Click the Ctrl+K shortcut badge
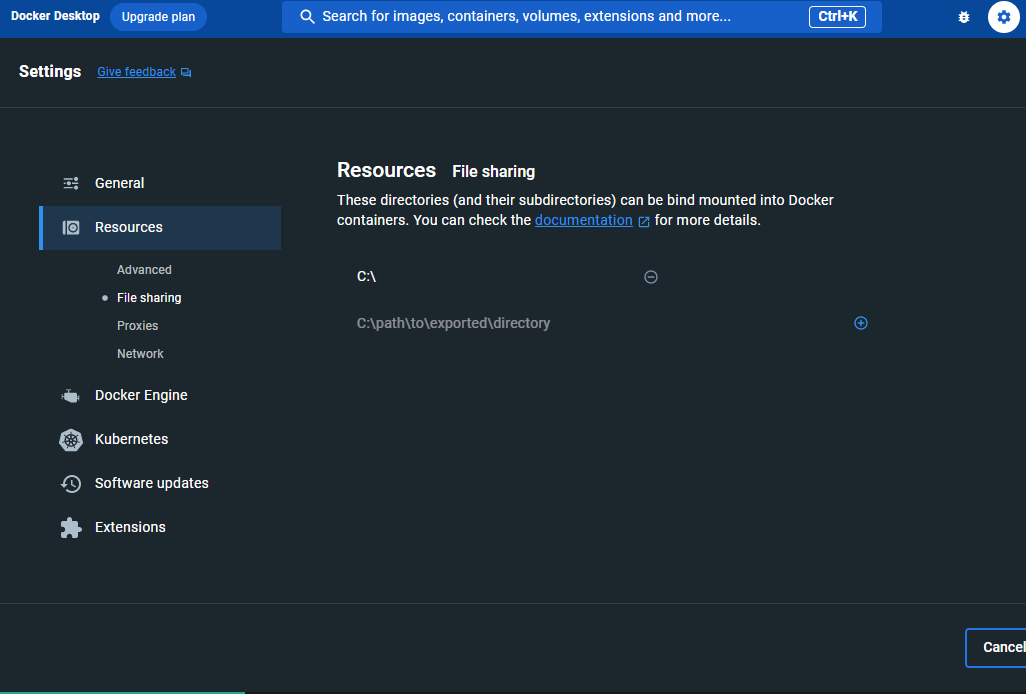1026x694 pixels. click(837, 17)
